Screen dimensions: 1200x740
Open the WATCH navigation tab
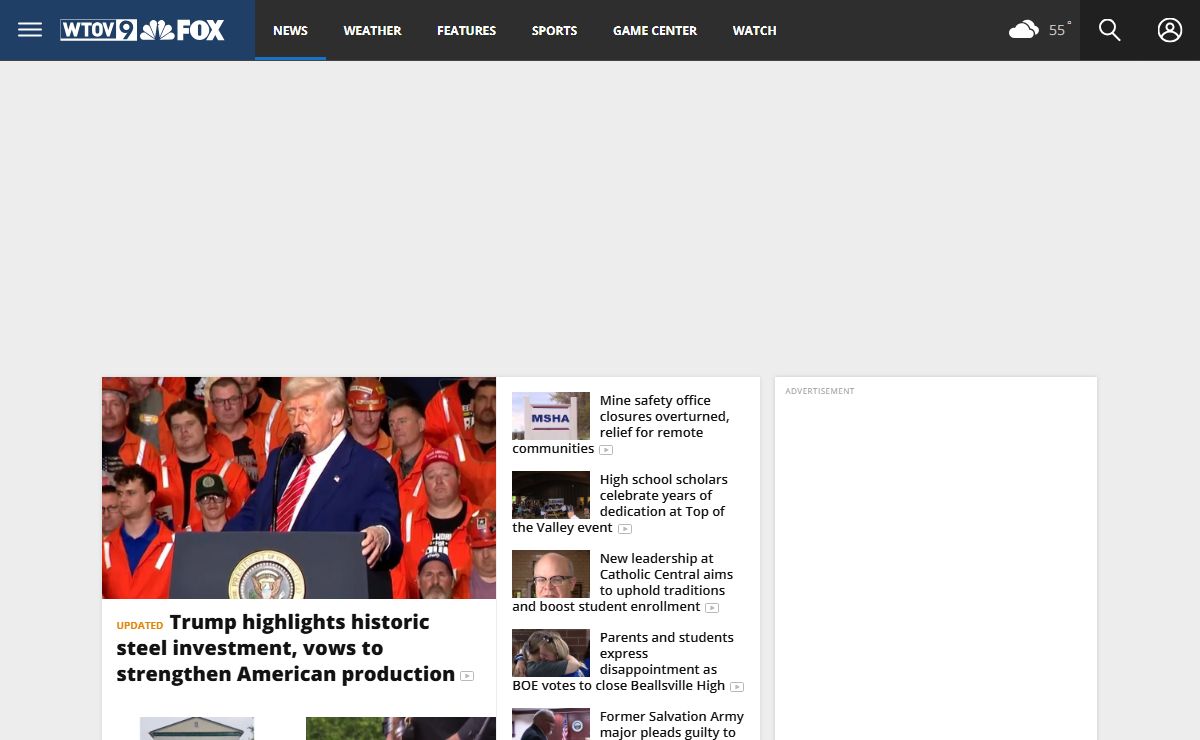coord(754,30)
